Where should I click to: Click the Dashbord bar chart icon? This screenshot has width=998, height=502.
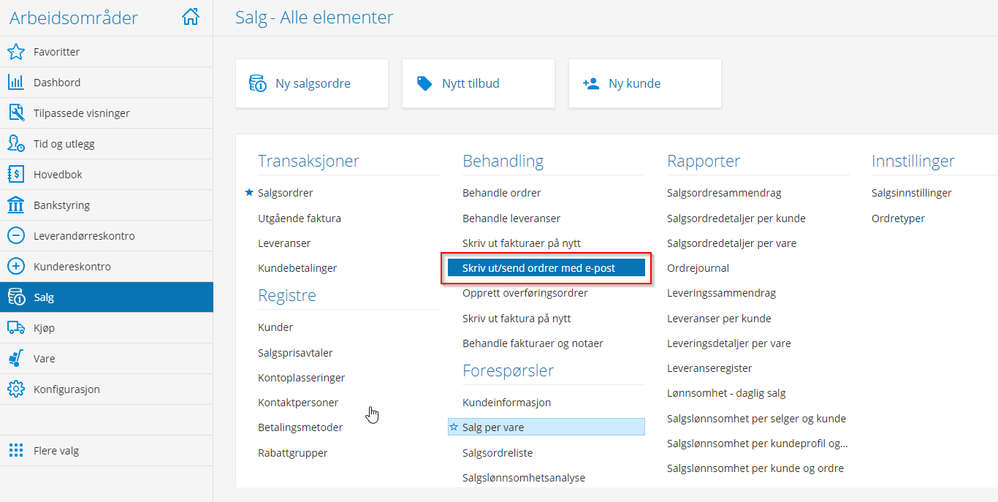pos(16,83)
